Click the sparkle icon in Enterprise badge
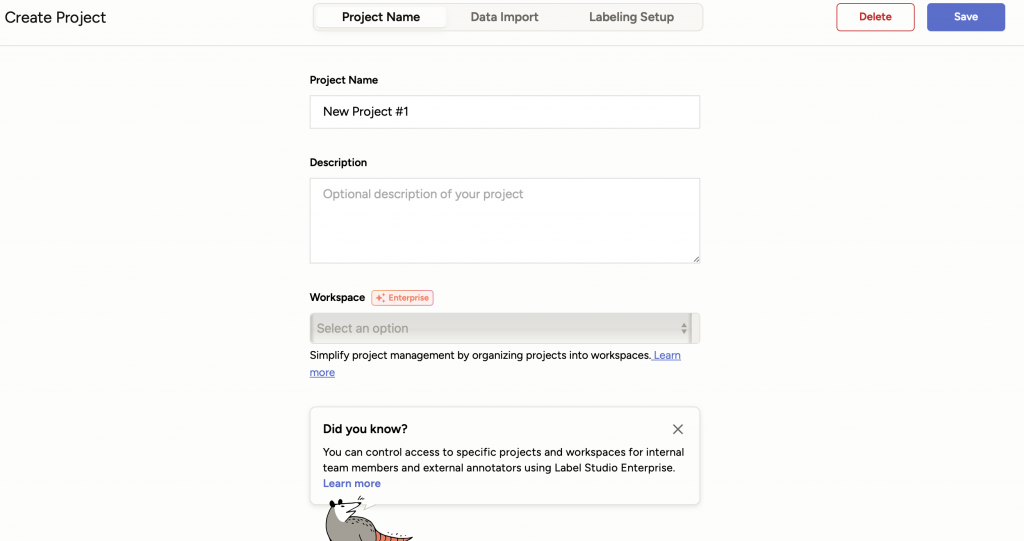This screenshot has height=541, width=1024. (380, 298)
